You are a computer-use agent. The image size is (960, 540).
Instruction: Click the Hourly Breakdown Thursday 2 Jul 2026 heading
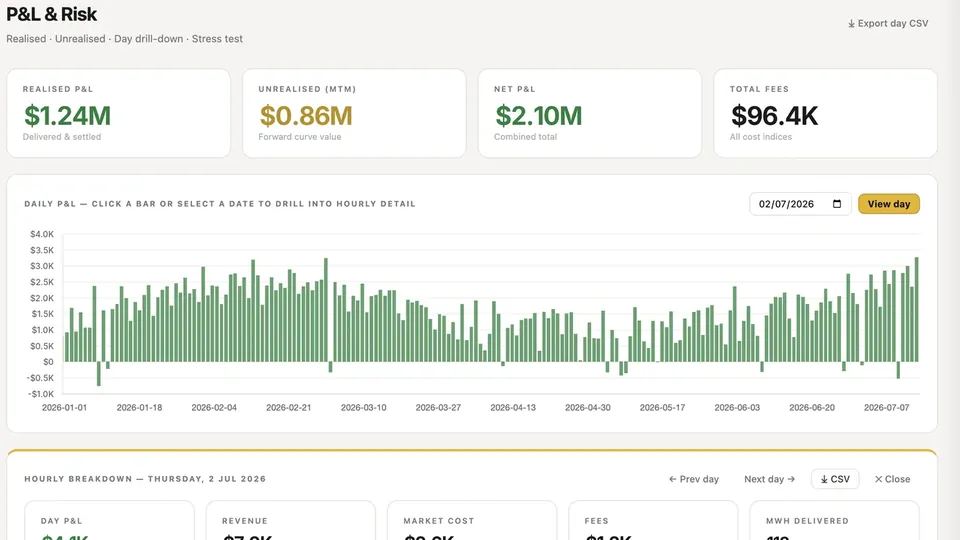point(145,479)
